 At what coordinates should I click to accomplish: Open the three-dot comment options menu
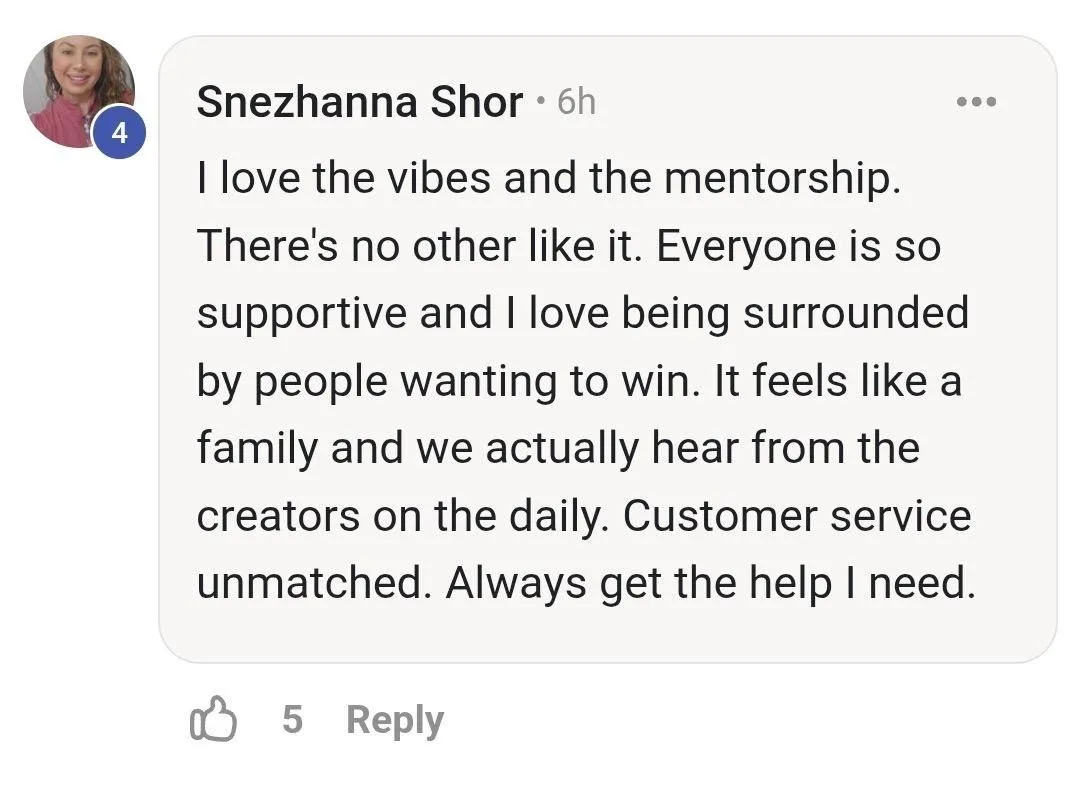[x=976, y=102]
